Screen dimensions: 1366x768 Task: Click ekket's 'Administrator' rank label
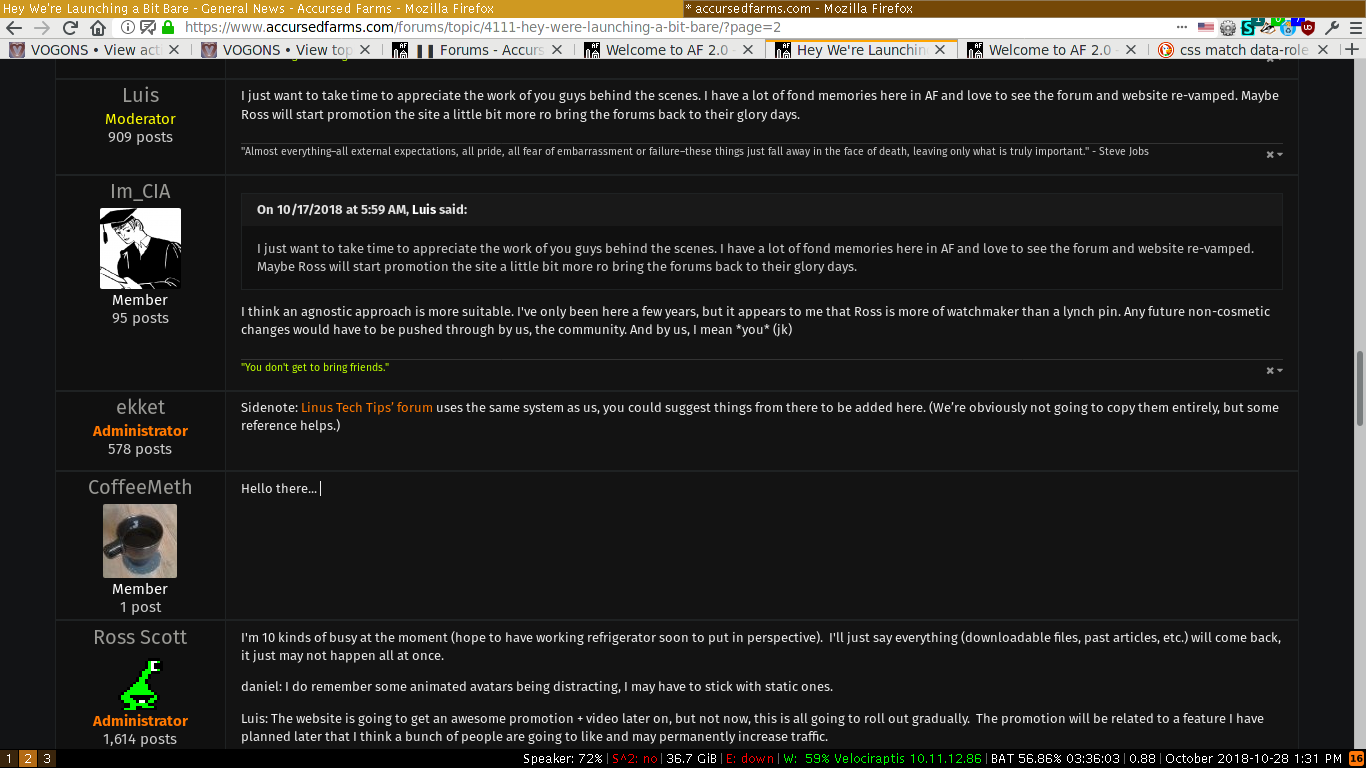140,431
